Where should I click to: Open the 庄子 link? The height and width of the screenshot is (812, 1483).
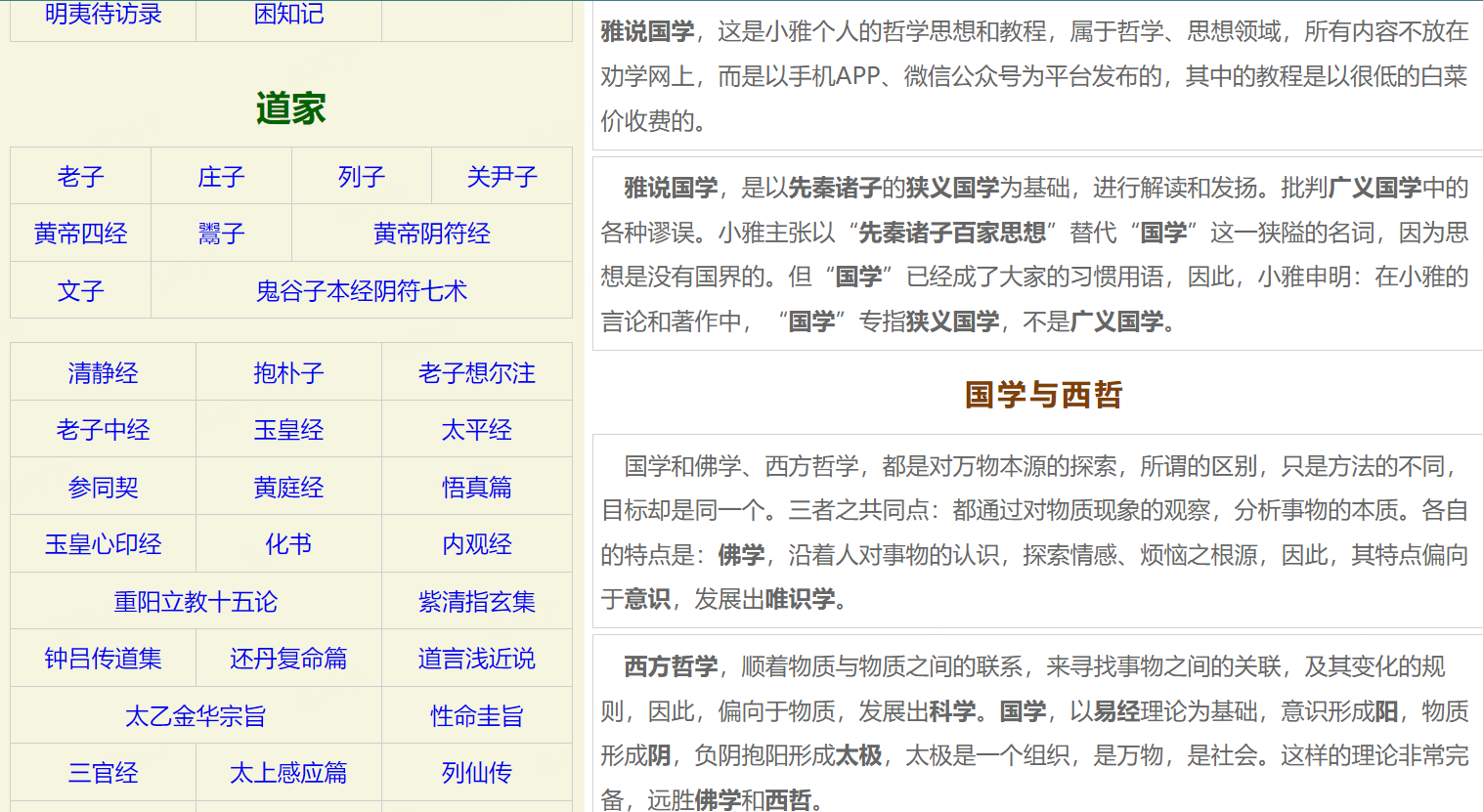221,177
